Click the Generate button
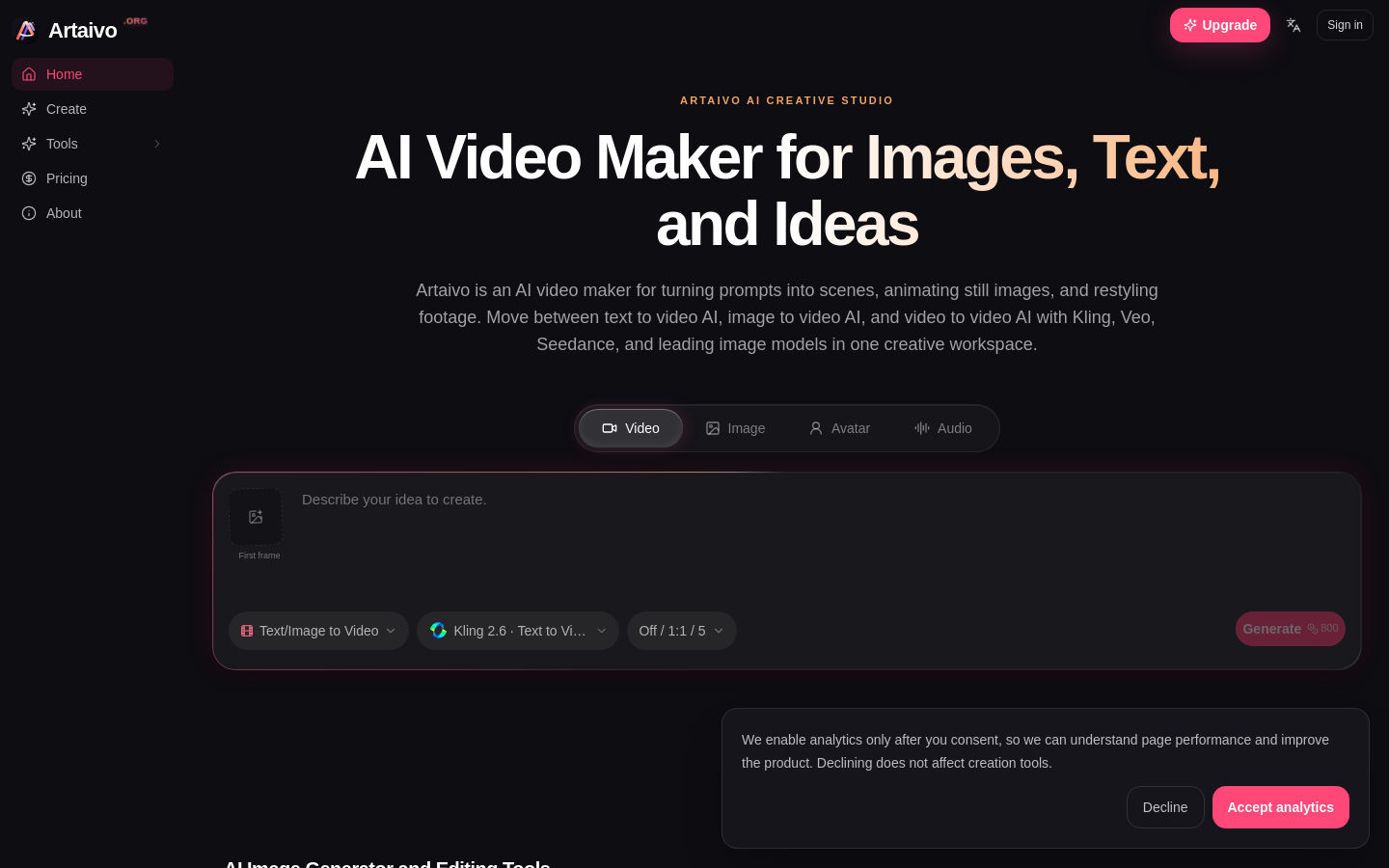The image size is (1389, 868). click(x=1291, y=629)
